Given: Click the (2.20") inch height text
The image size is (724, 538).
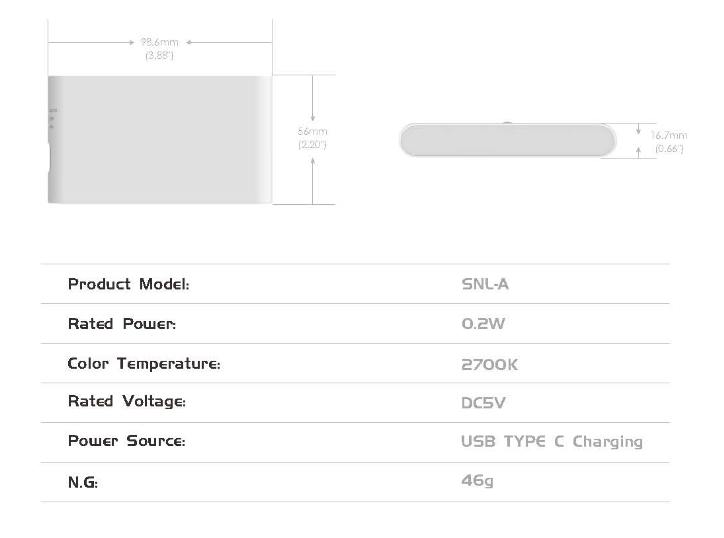Looking at the screenshot, I should [313, 145].
